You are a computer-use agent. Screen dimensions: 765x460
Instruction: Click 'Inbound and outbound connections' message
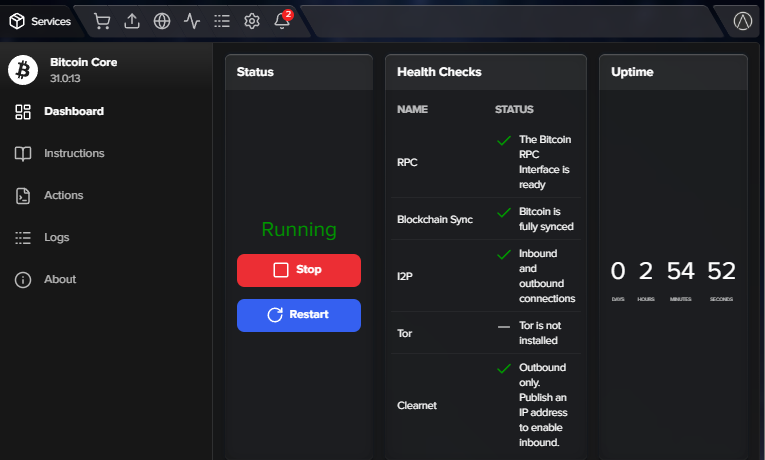[547, 276]
